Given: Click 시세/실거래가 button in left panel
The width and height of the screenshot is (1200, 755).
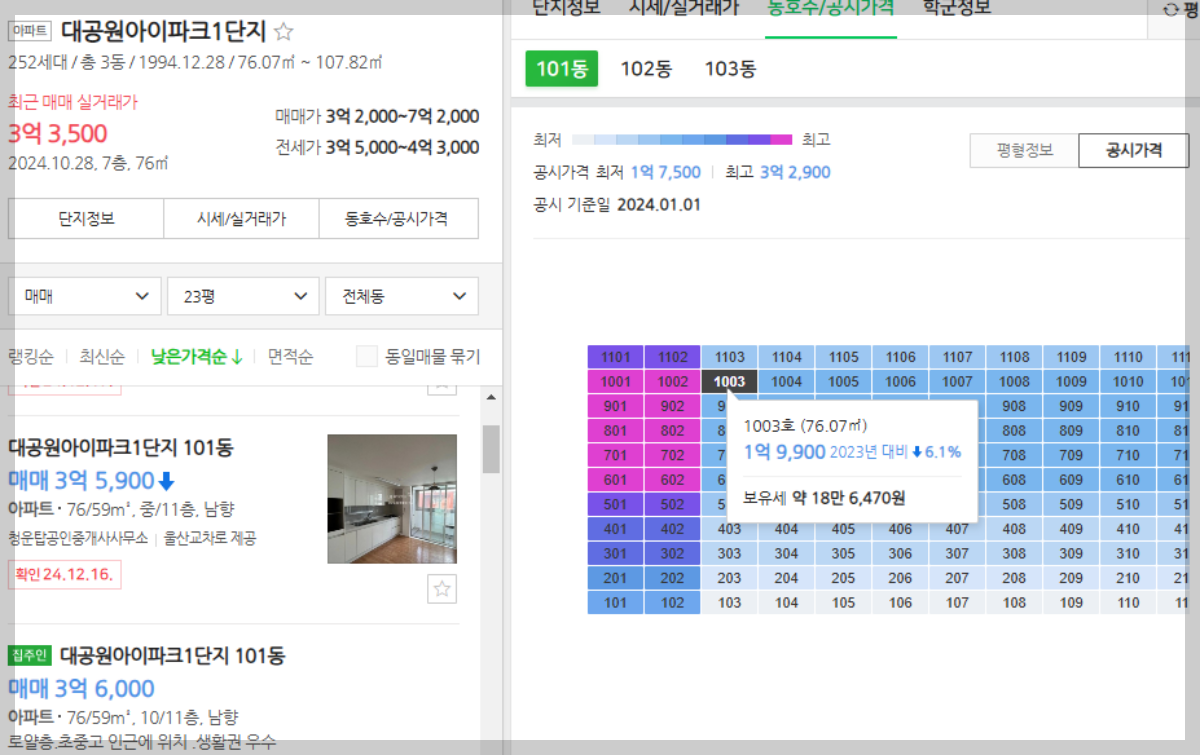Looking at the screenshot, I should pos(241,218).
